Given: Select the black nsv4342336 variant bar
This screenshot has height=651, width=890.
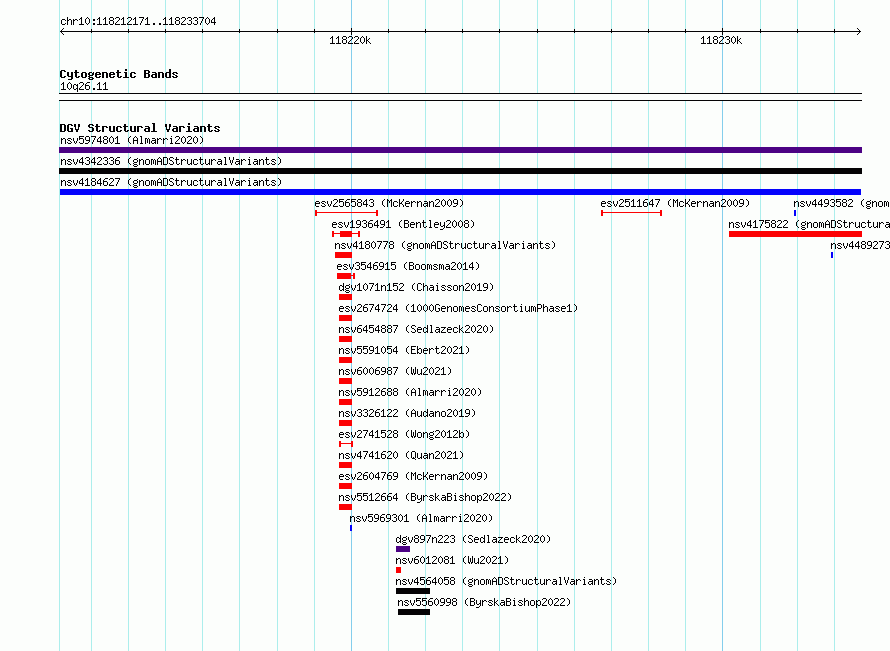Looking at the screenshot, I should click(x=460, y=171).
